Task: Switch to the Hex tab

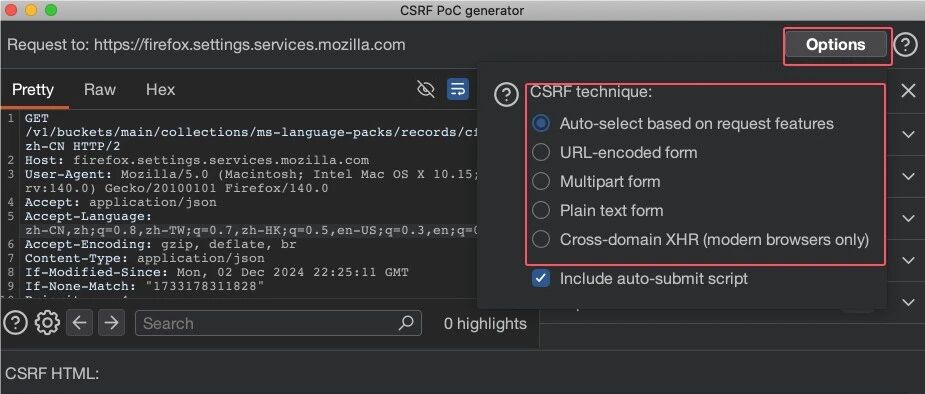Action: pos(160,90)
